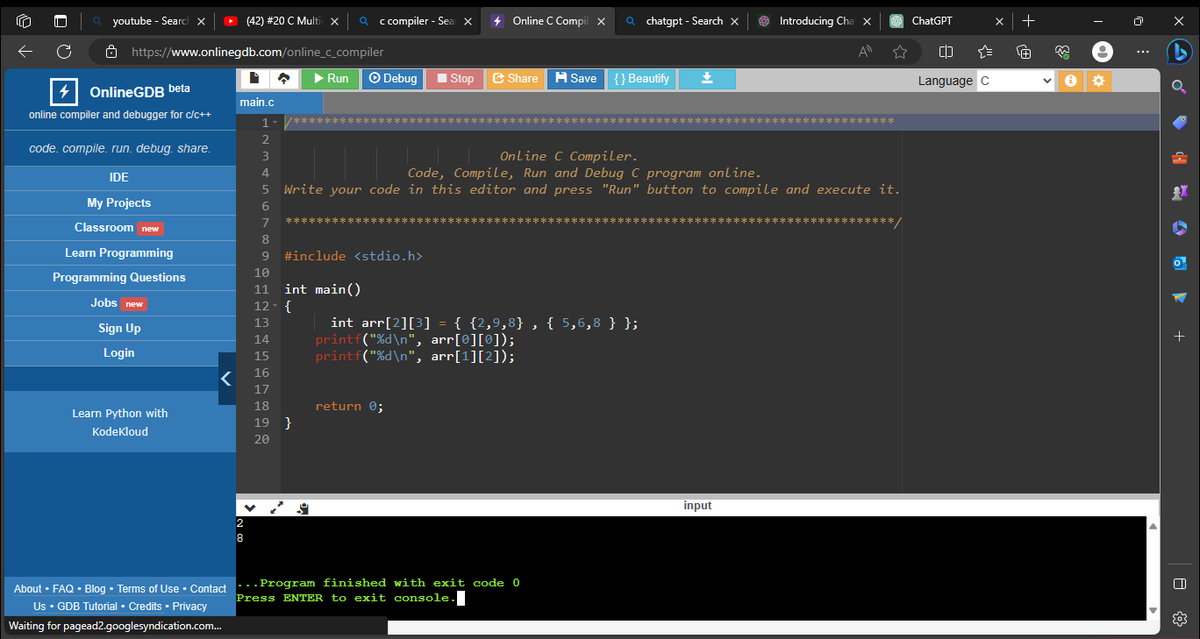This screenshot has width=1200, height=639.
Task: Click the return 0; line
Action: coord(349,405)
